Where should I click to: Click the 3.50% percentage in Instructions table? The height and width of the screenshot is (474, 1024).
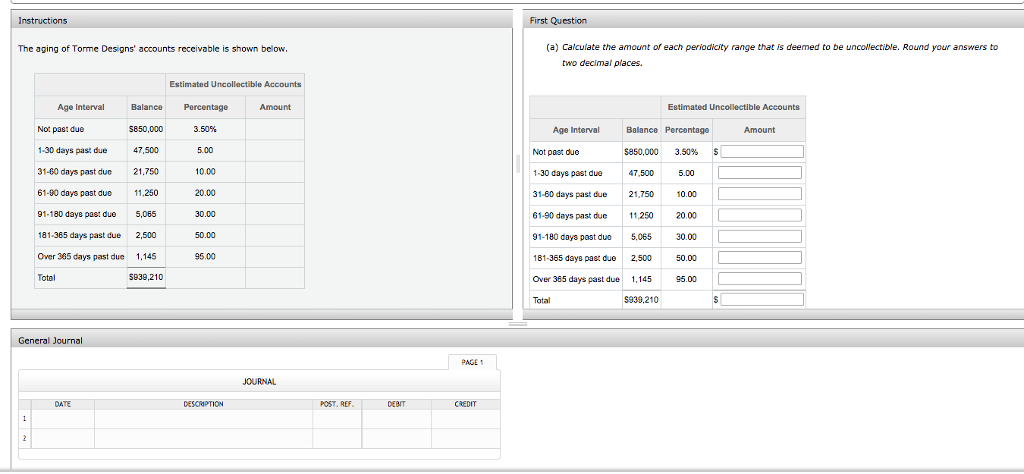[x=205, y=129]
